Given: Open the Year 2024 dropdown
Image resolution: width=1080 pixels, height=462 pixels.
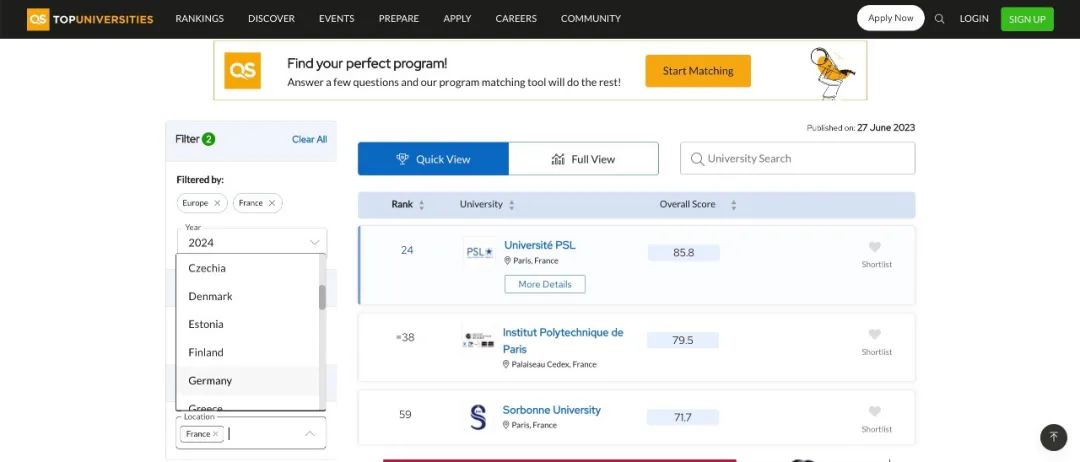Looking at the screenshot, I should click(x=251, y=242).
